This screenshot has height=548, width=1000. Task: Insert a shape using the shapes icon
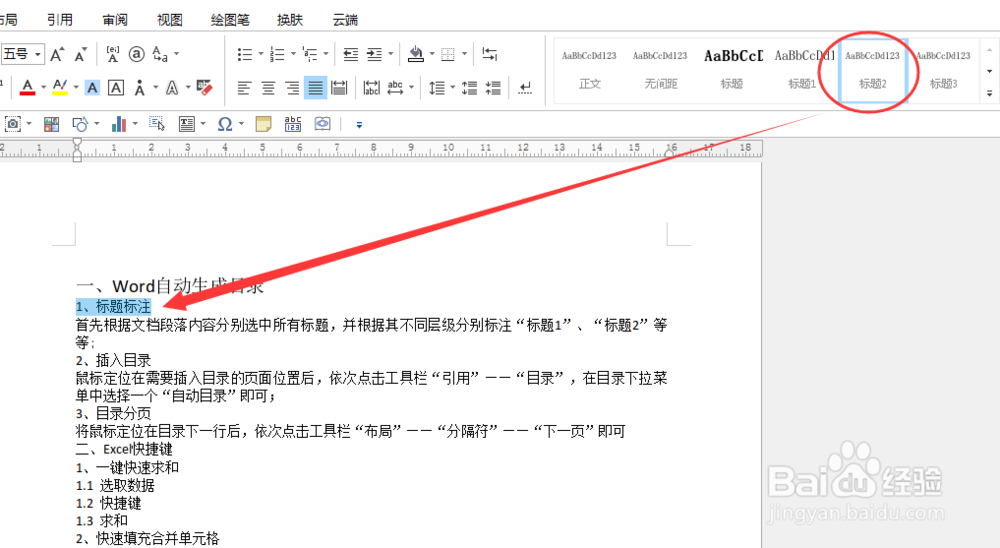pyautogui.click(x=80, y=124)
